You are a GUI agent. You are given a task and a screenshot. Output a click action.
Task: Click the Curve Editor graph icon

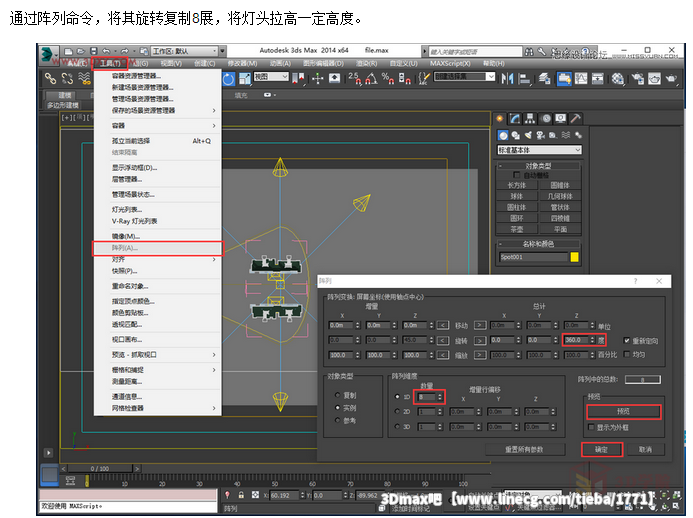pos(581,79)
